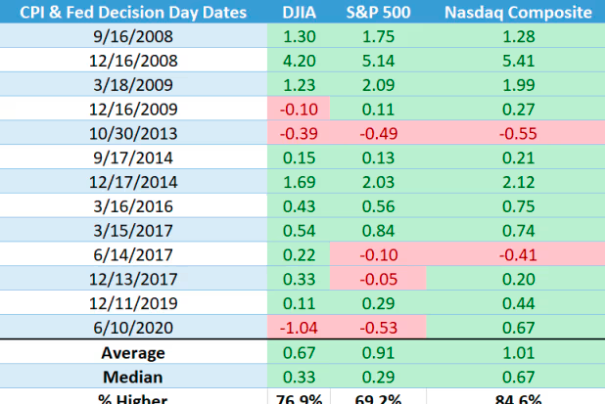605x406 pixels.
Task: Select the 12/16/2008 date row label
Action: pyautogui.click(x=132, y=60)
